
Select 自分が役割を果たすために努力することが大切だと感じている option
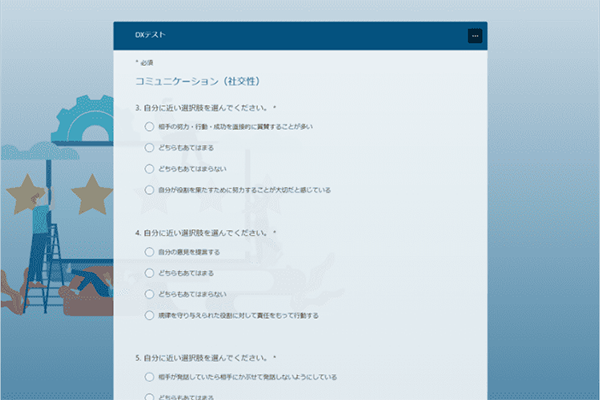point(150,189)
